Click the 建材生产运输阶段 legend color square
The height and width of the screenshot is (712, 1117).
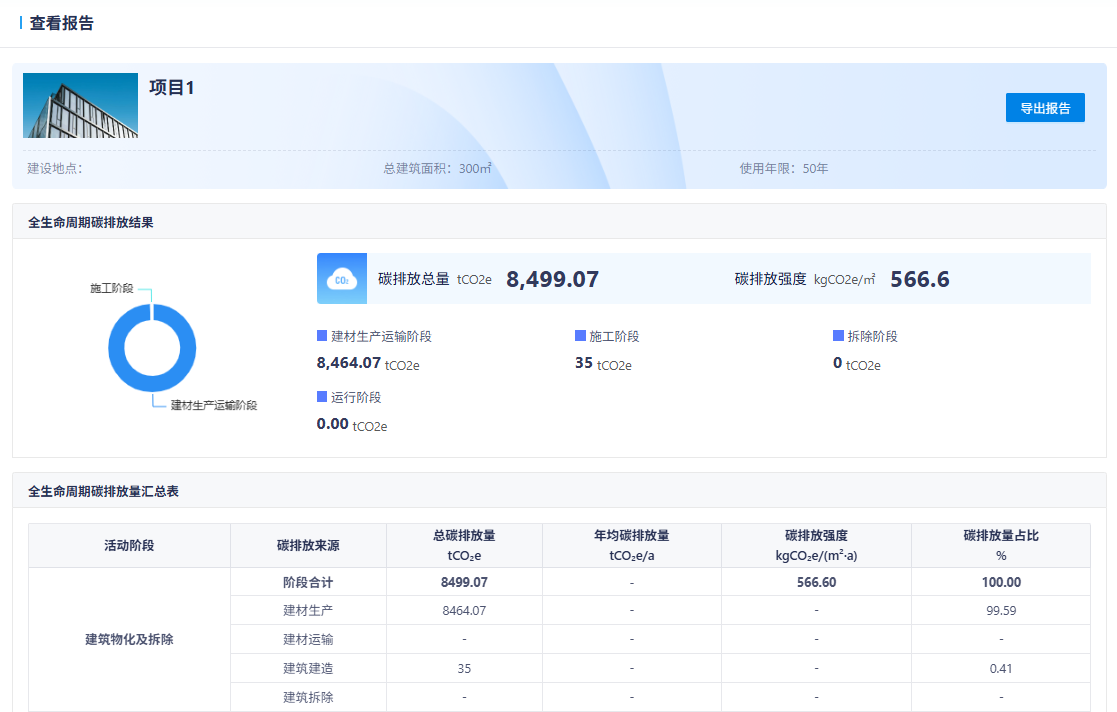point(322,336)
